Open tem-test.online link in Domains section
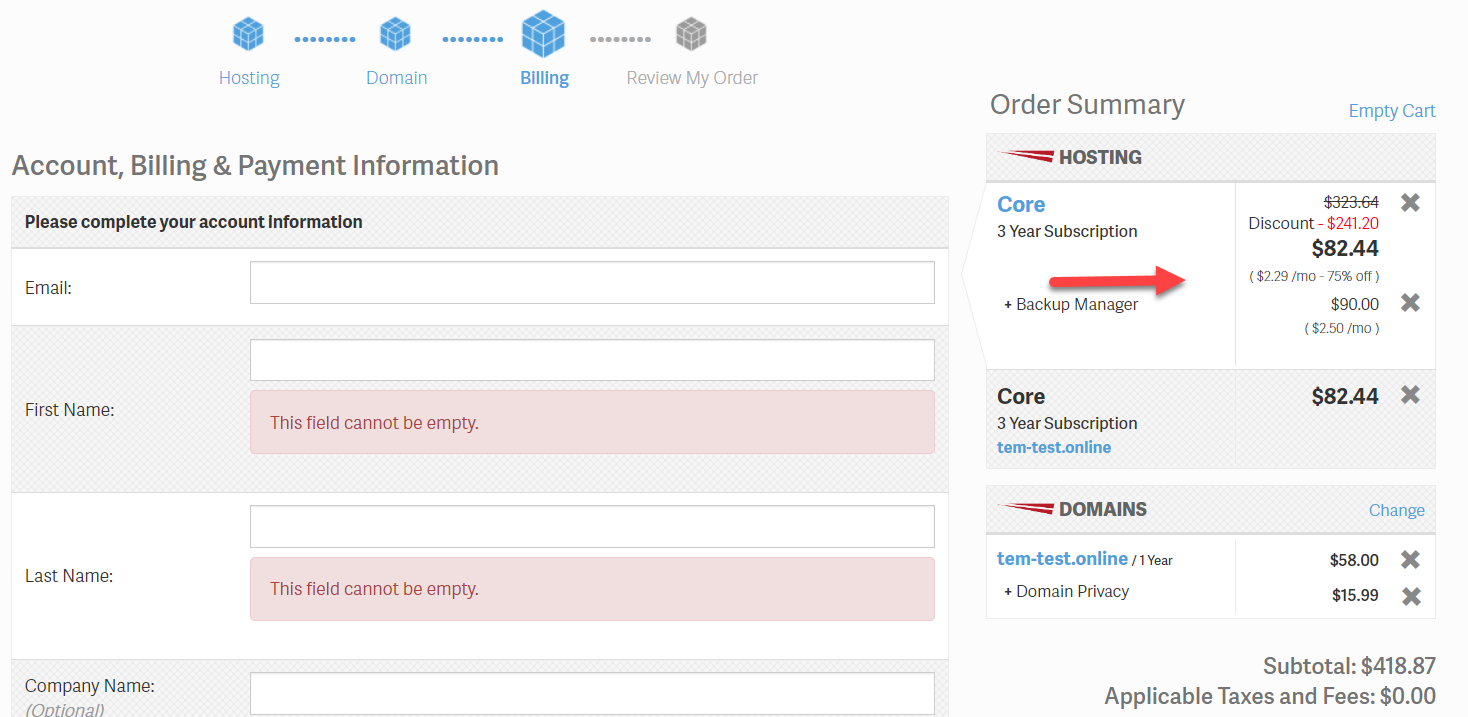The width and height of the screenshot is (1468, 717). point(1062,559)
